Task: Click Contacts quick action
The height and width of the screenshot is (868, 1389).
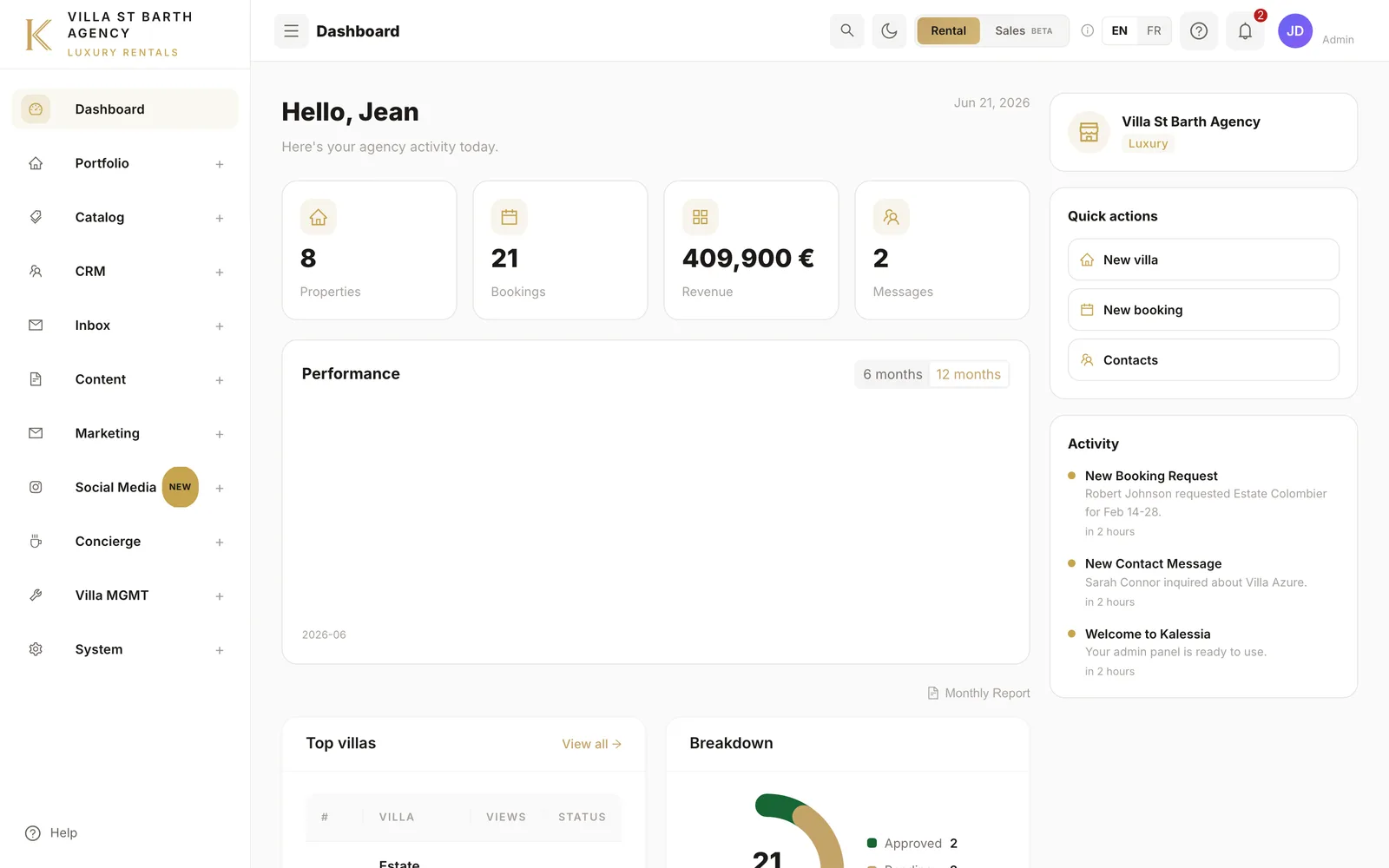Action: click(1203, 360)
